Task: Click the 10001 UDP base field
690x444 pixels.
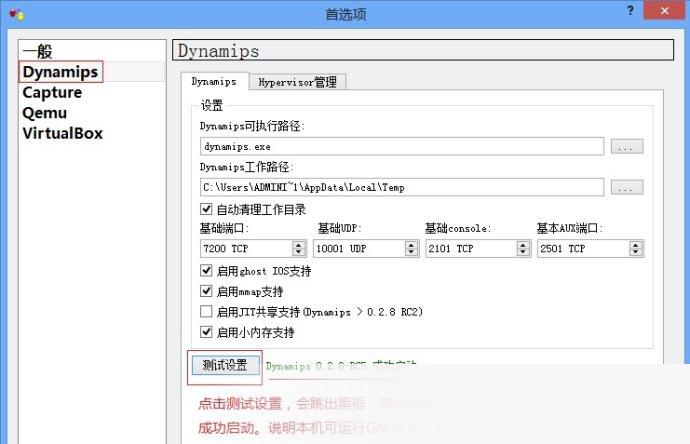Action: pos(359,249)
